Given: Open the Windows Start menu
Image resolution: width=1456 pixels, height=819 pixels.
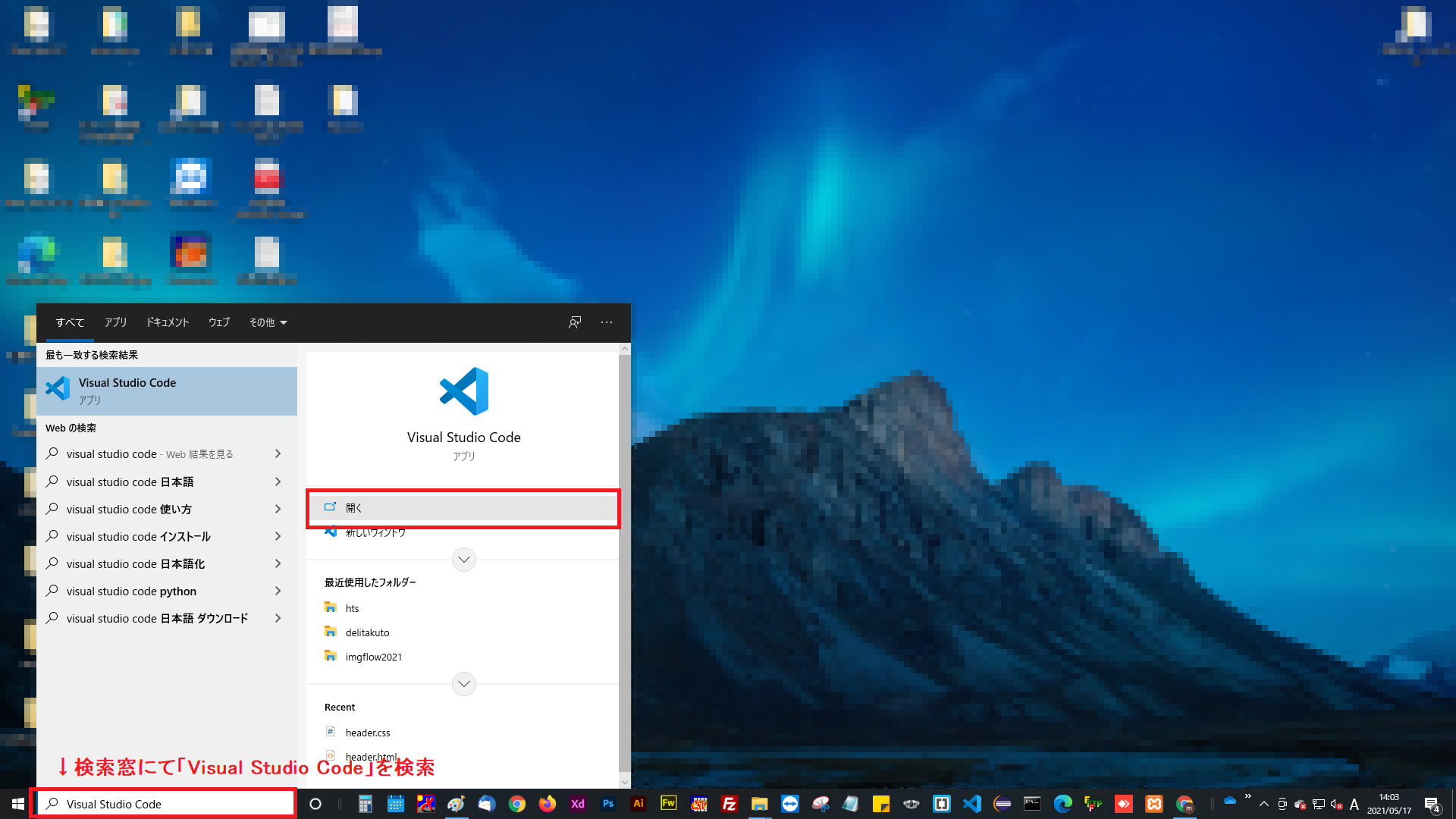Looking at the screenshot, I should pyautogui.click(x=17, y=804).
